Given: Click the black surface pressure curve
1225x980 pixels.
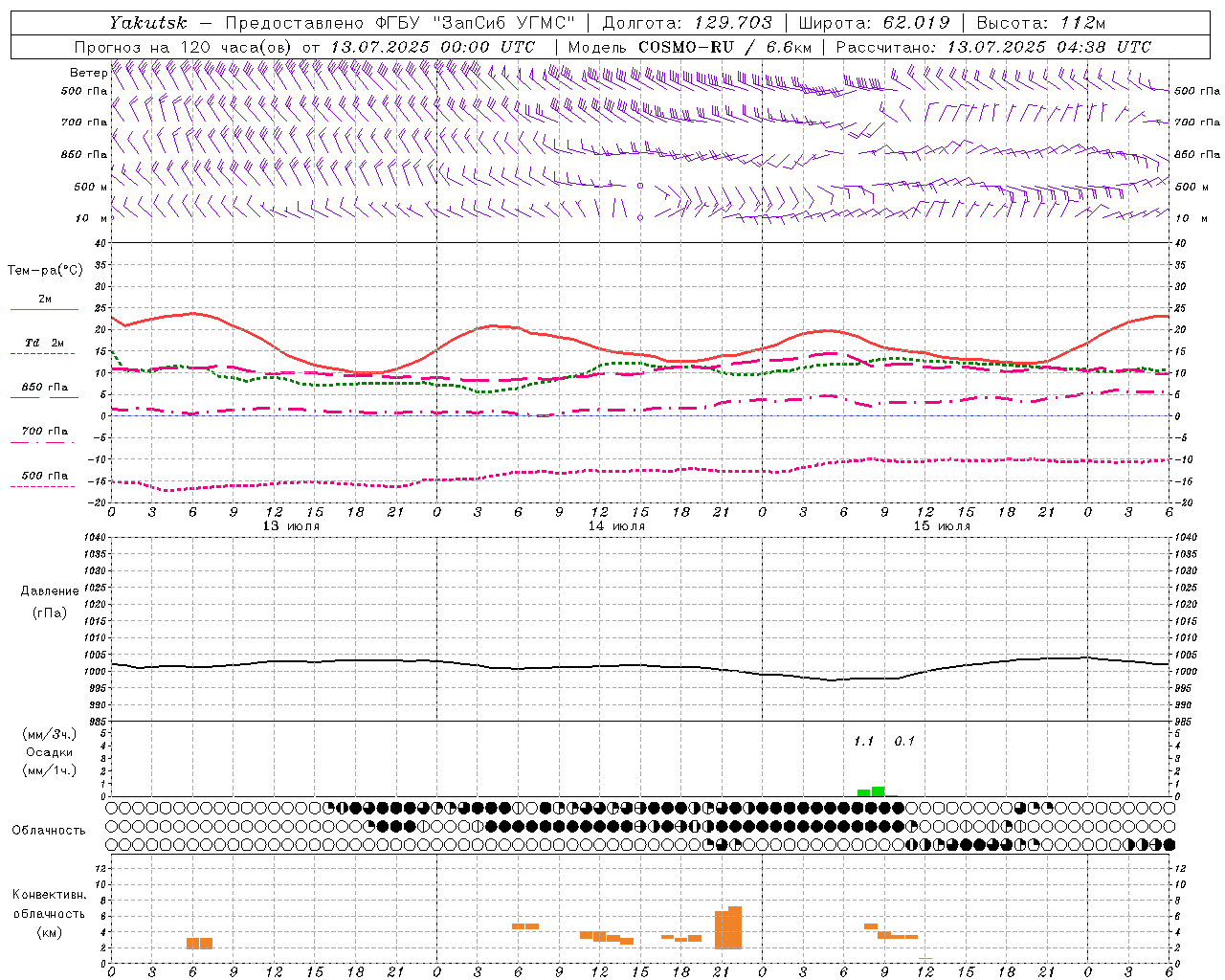Looking at the screenshot, I should point(639,666).
